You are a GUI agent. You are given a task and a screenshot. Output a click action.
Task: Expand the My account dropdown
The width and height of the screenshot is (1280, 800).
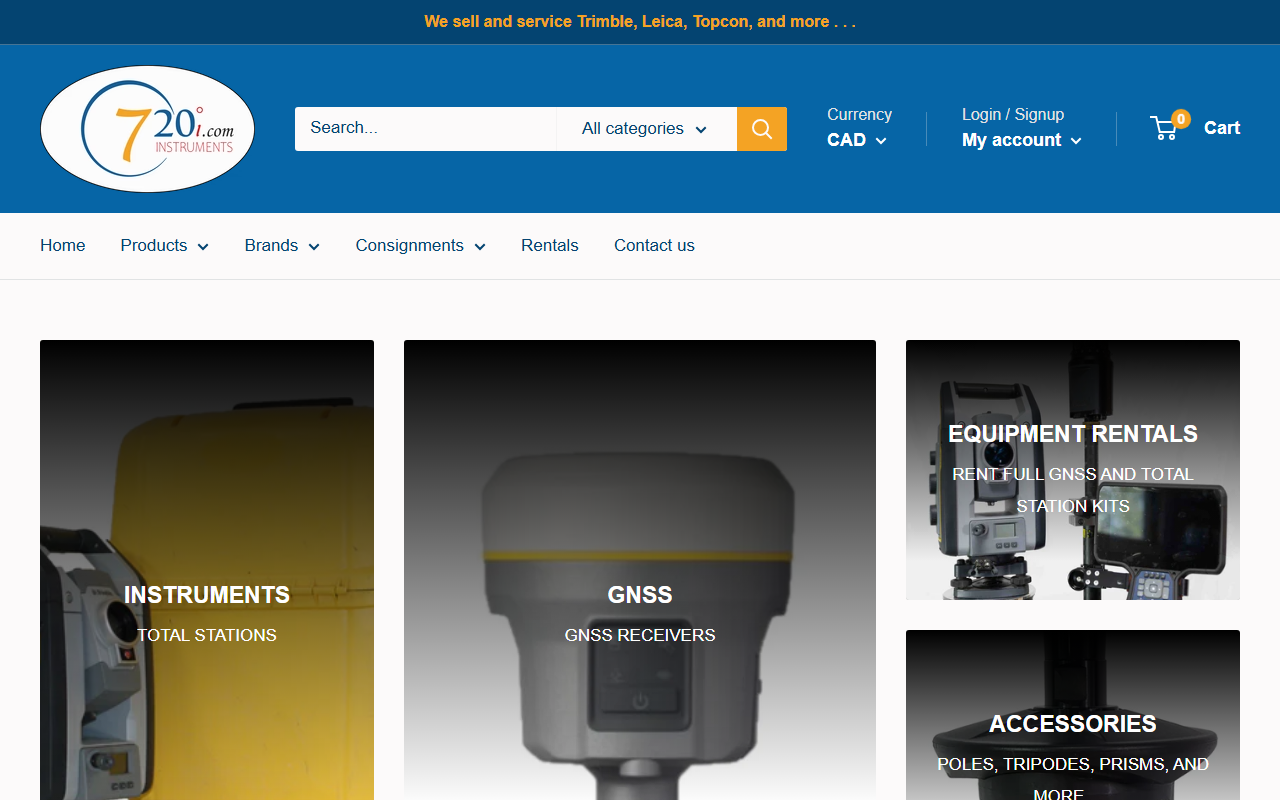[x=1022, y=140]
